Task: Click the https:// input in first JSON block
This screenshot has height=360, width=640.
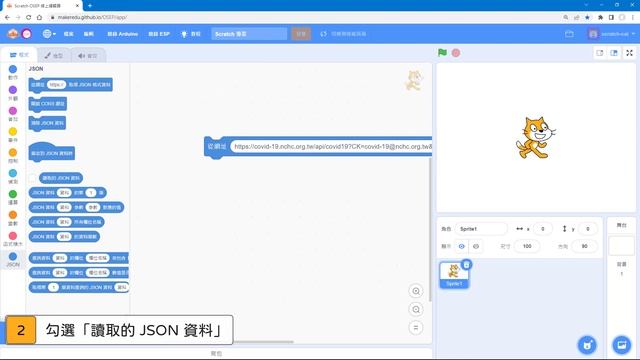Action: coord(56,84)
